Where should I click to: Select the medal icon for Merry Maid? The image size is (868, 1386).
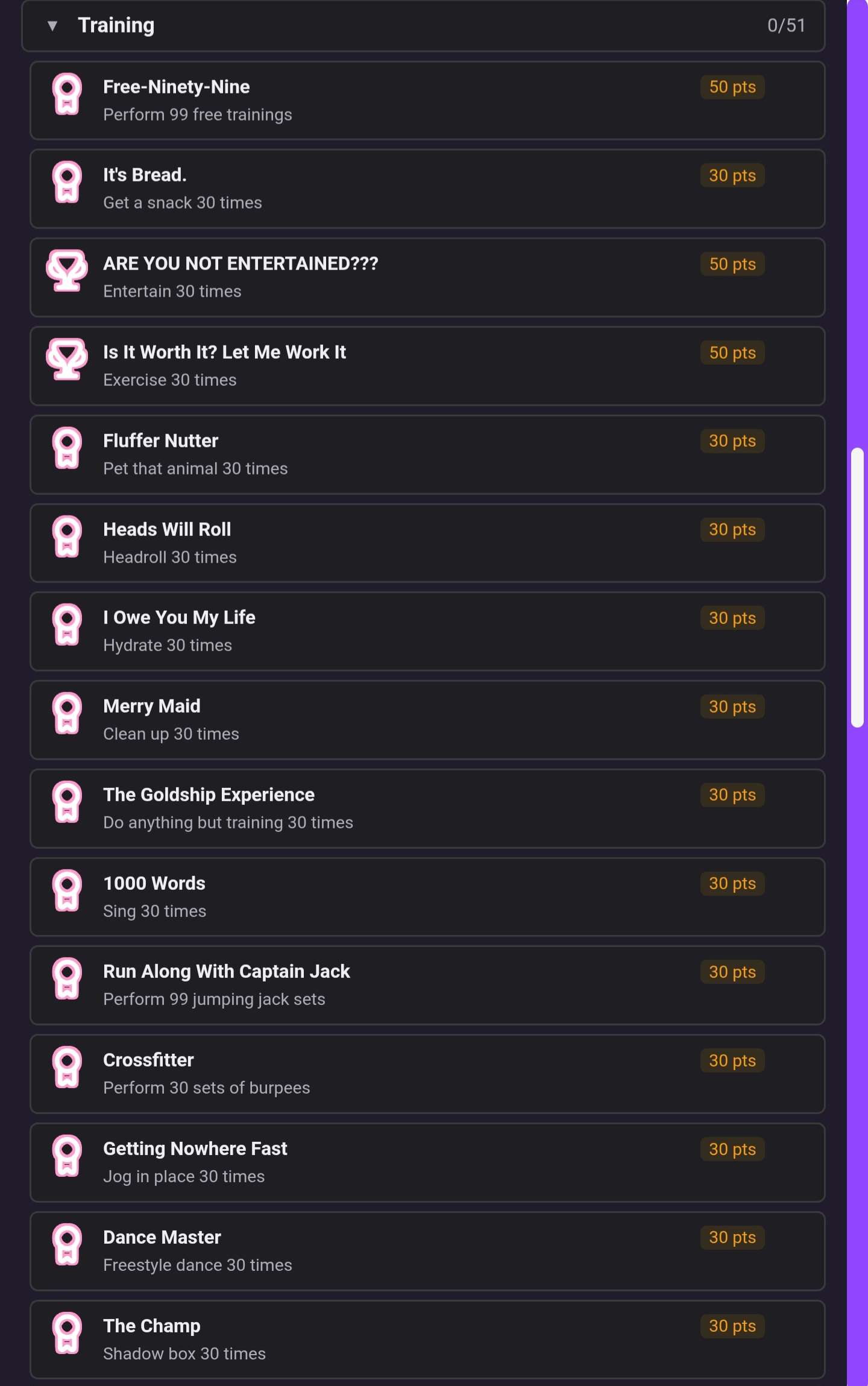tap(68, 714)
